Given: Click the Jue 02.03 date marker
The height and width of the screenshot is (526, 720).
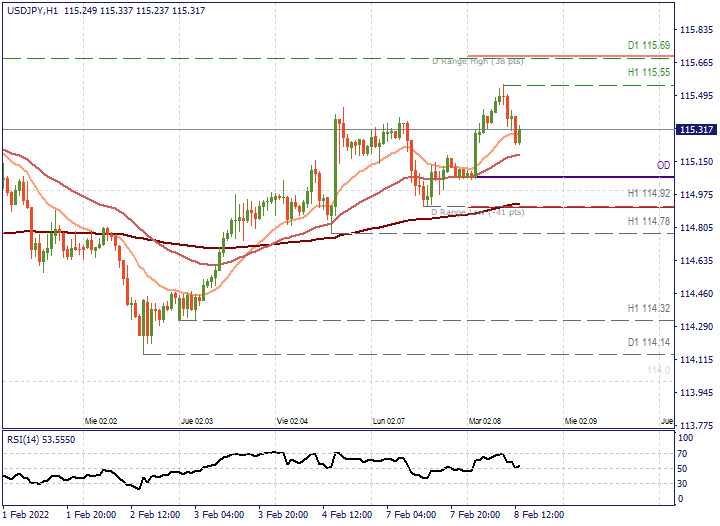Looking at the screenshot, I should pyautogui.click(x=197, y=421).
